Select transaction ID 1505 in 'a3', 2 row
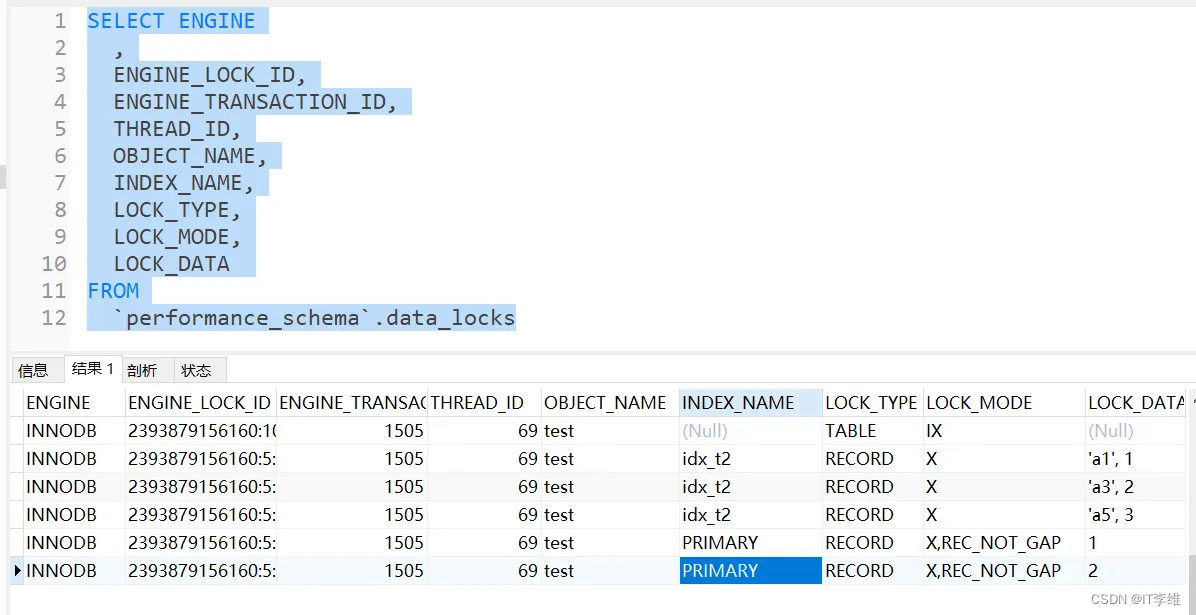The image size is (1196, 615). tap(351, 487)
